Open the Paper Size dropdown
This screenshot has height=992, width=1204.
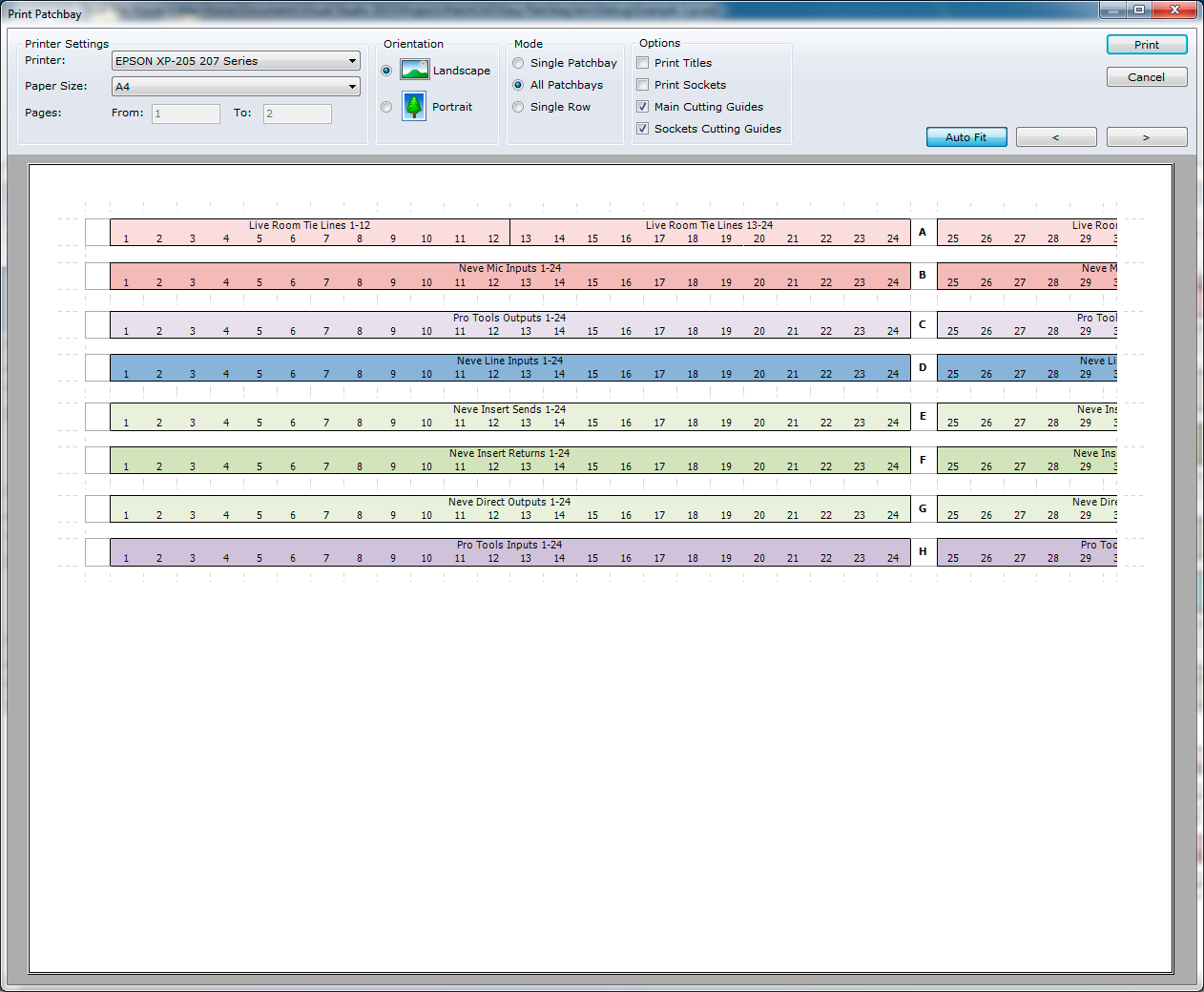click(x=351, y=86)
